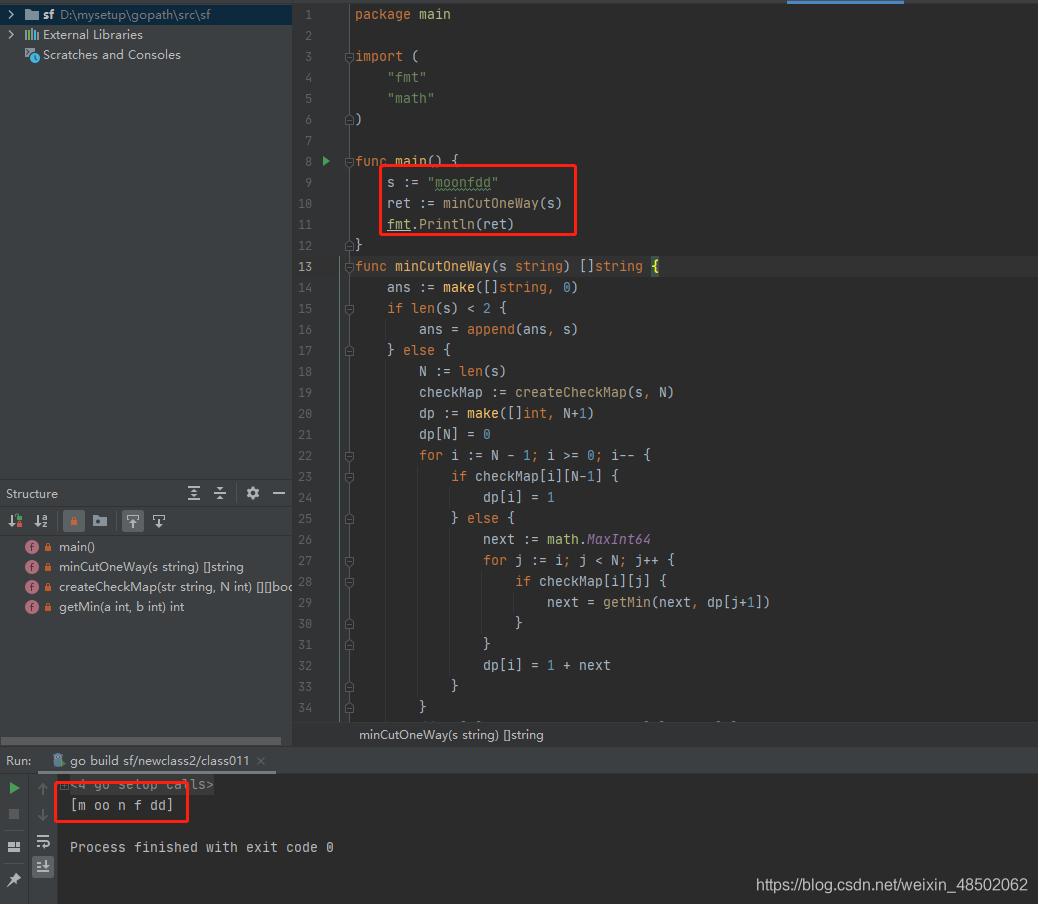The image size is (1038, 904).
Task: Expand the sf project folder
Action: (11, 14)
